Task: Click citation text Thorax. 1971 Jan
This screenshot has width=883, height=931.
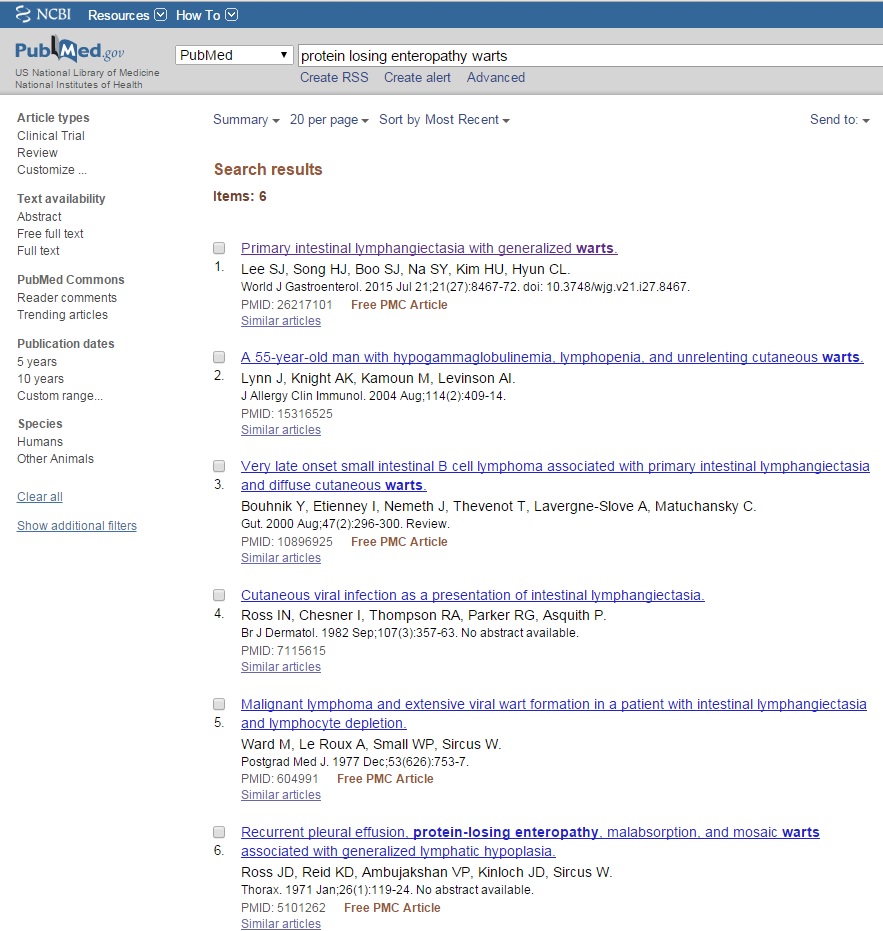Action: [x=387, y=890]
